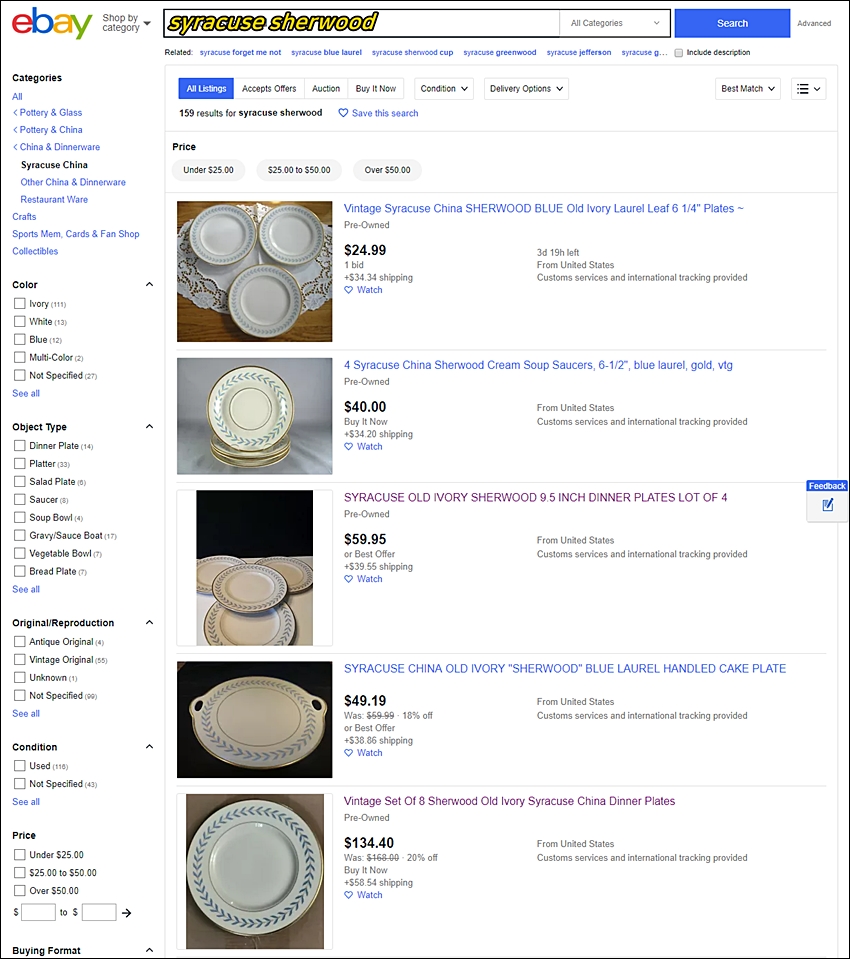Click the Save this search heart icon
This screenshot has width=850, height=959.
coord(343,113)
